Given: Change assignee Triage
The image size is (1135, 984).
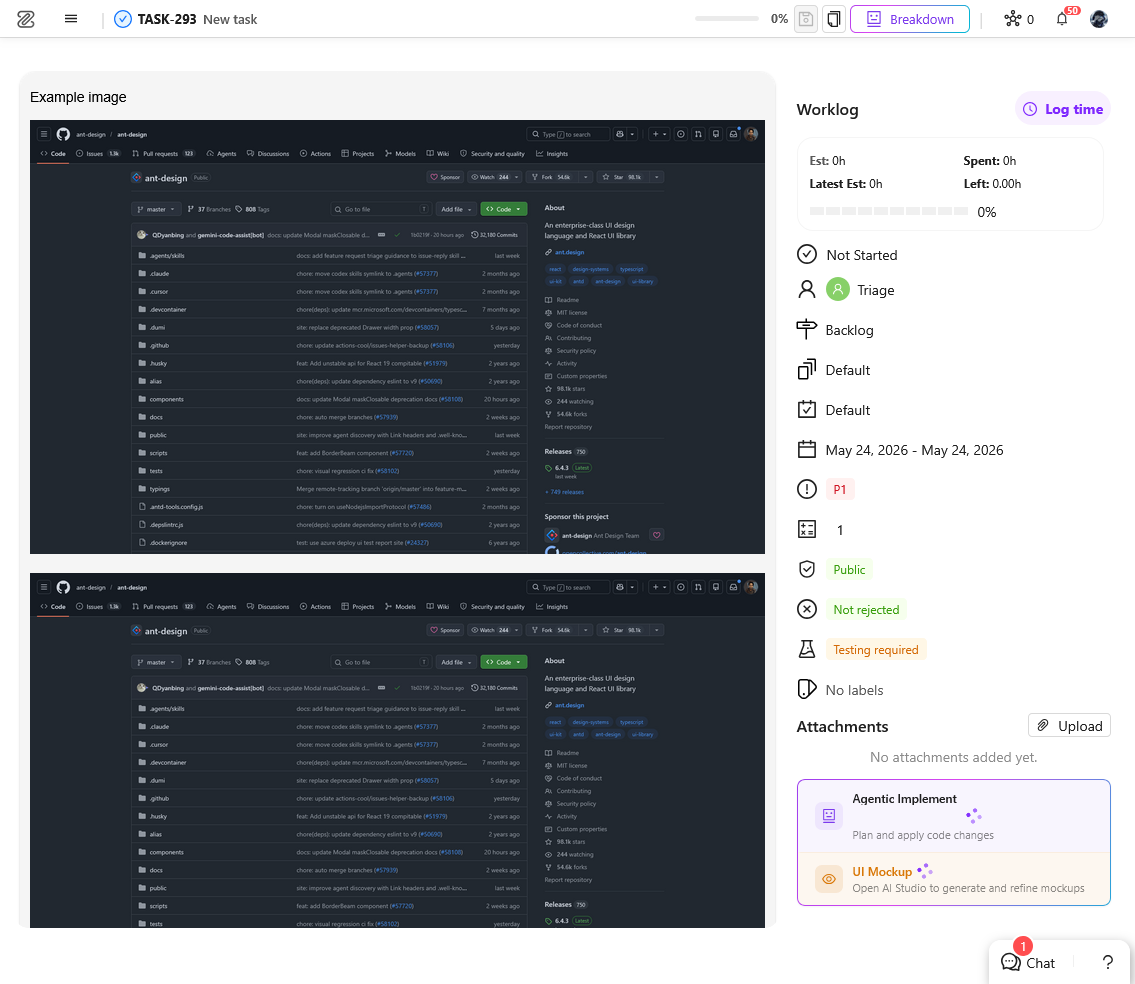Looking at the screenshot, I should 876,290.
